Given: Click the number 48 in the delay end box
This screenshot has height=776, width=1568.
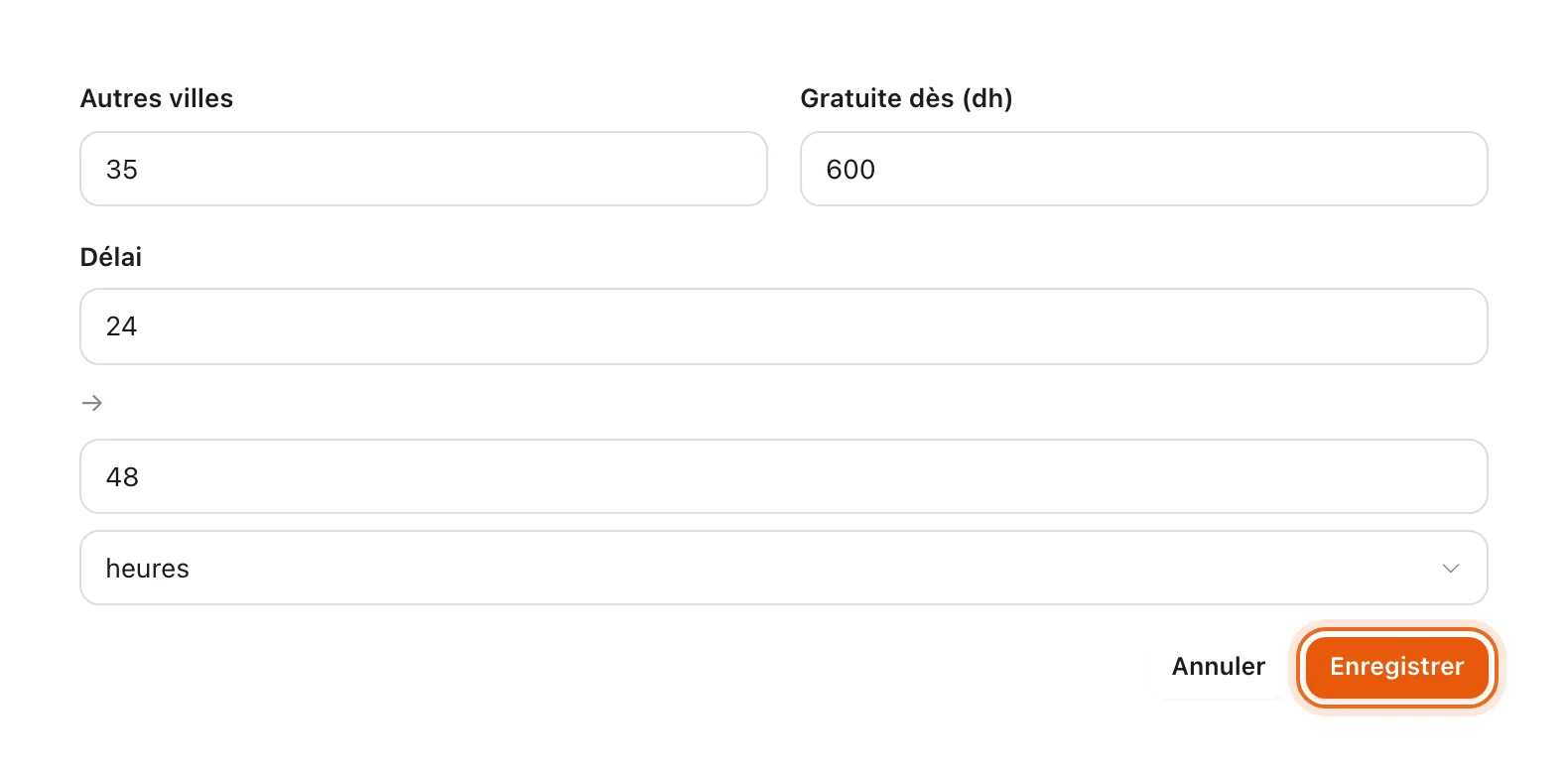Looking at the screenshot, I should (x=122, y=477).
